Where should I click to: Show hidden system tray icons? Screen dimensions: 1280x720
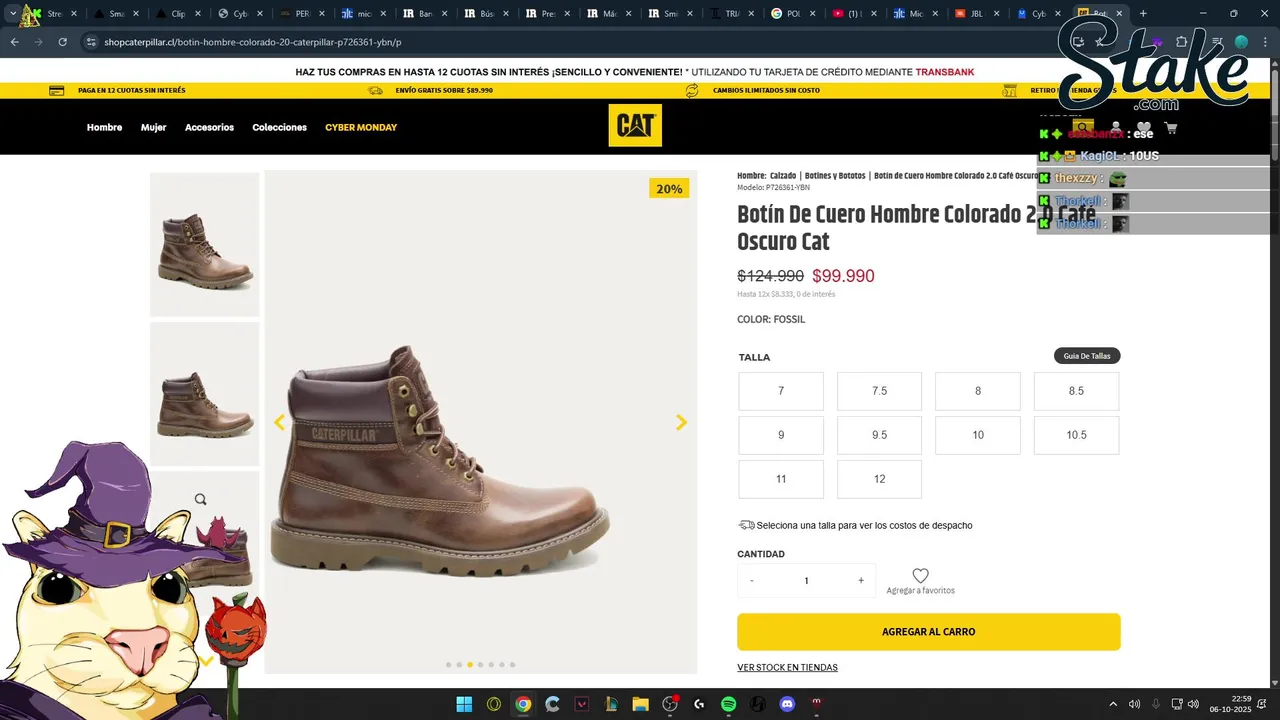(1113, 704)
